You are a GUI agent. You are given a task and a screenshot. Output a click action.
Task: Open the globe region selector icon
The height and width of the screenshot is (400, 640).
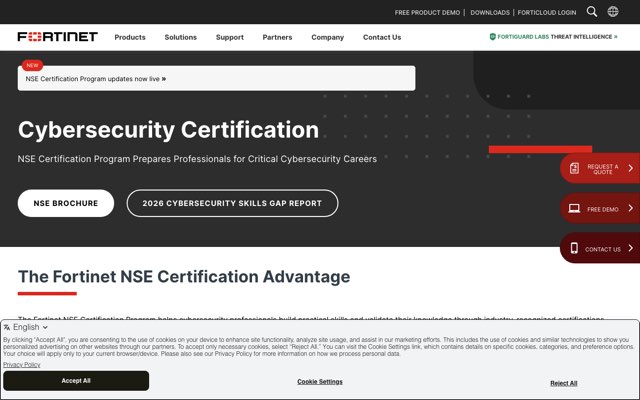[613, 11]
